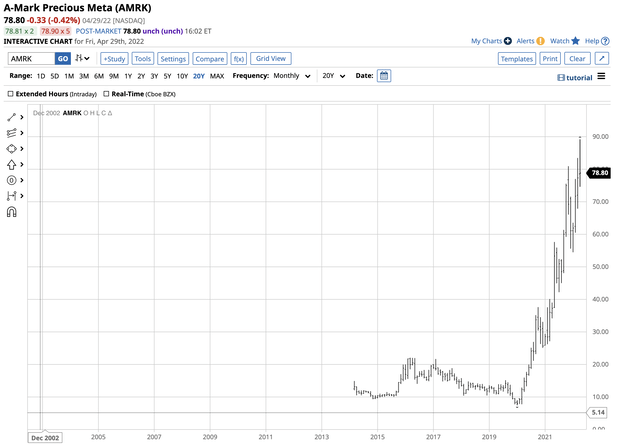
Task: Click the magnet snap tool icon
Action: click(12, 212)
